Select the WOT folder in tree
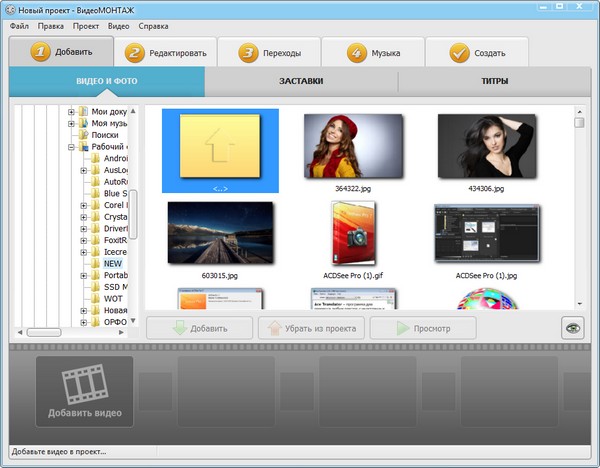This screenshot has height=468, width=600. [113, 299]
